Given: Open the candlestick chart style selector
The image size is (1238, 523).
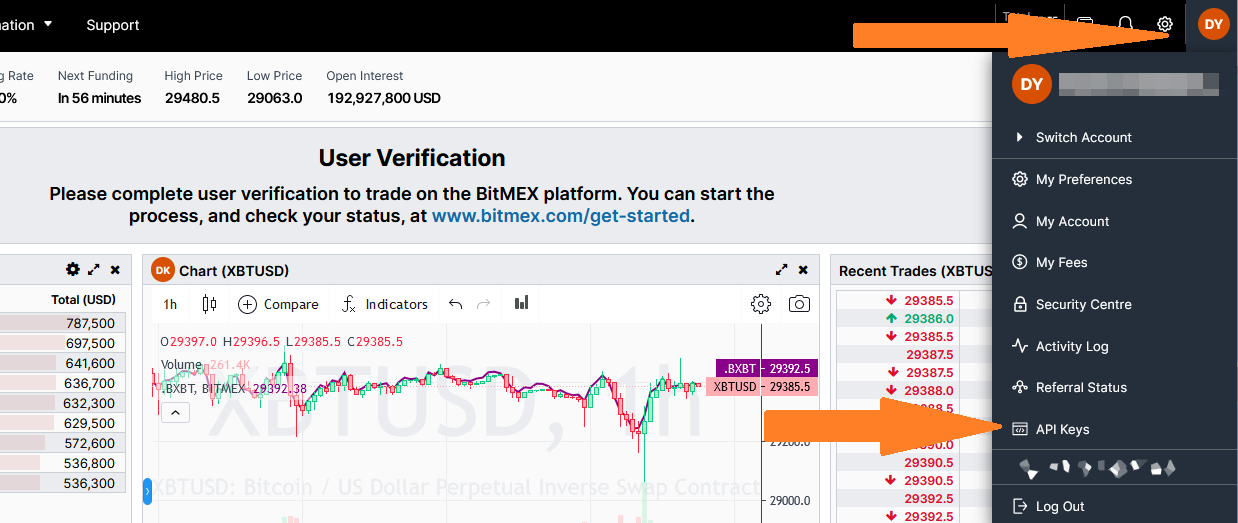Looking at the screenshot, I should coord(209,304).
